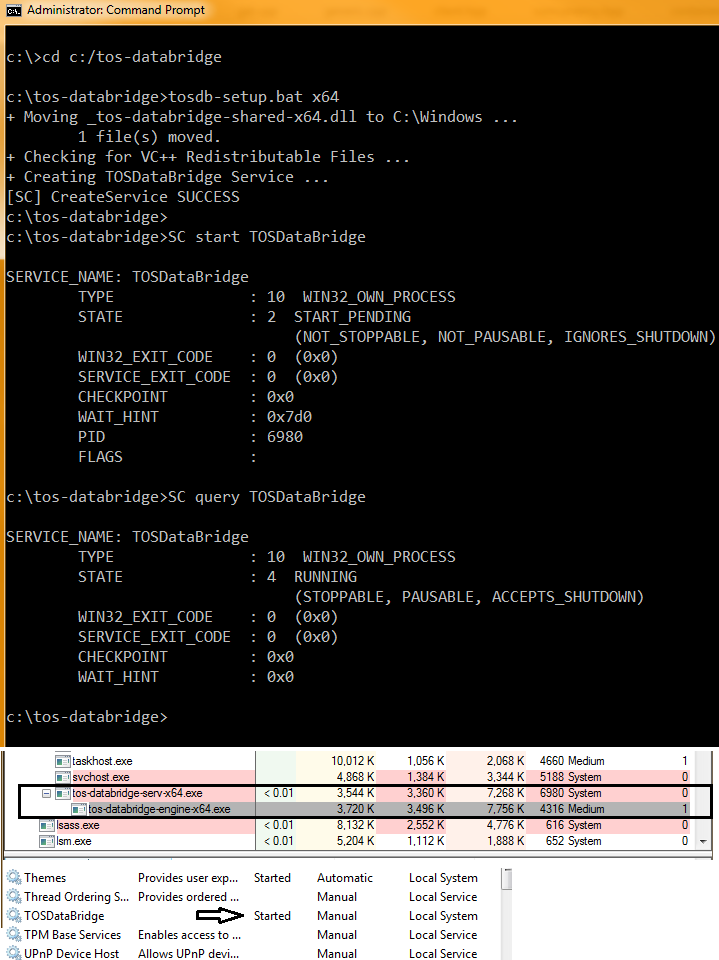Select the taskhost.exe process icon

62,761
